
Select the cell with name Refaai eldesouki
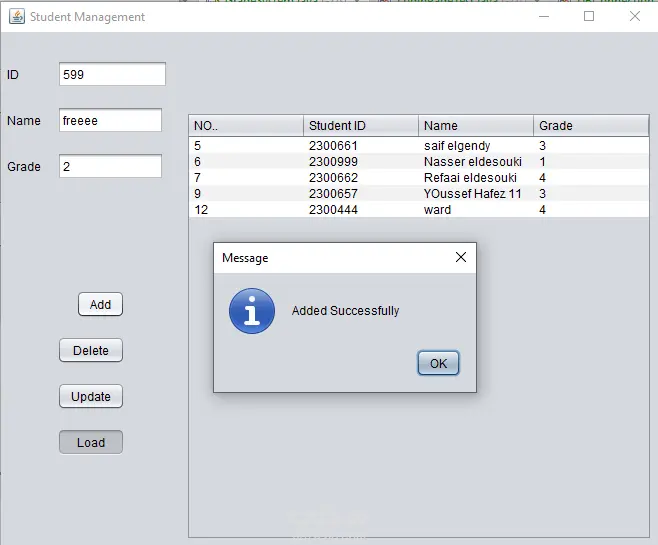(476, 177)
